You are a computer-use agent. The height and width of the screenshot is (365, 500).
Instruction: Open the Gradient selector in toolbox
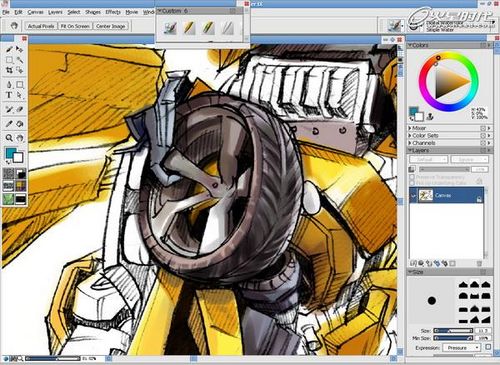coord(21,174)
